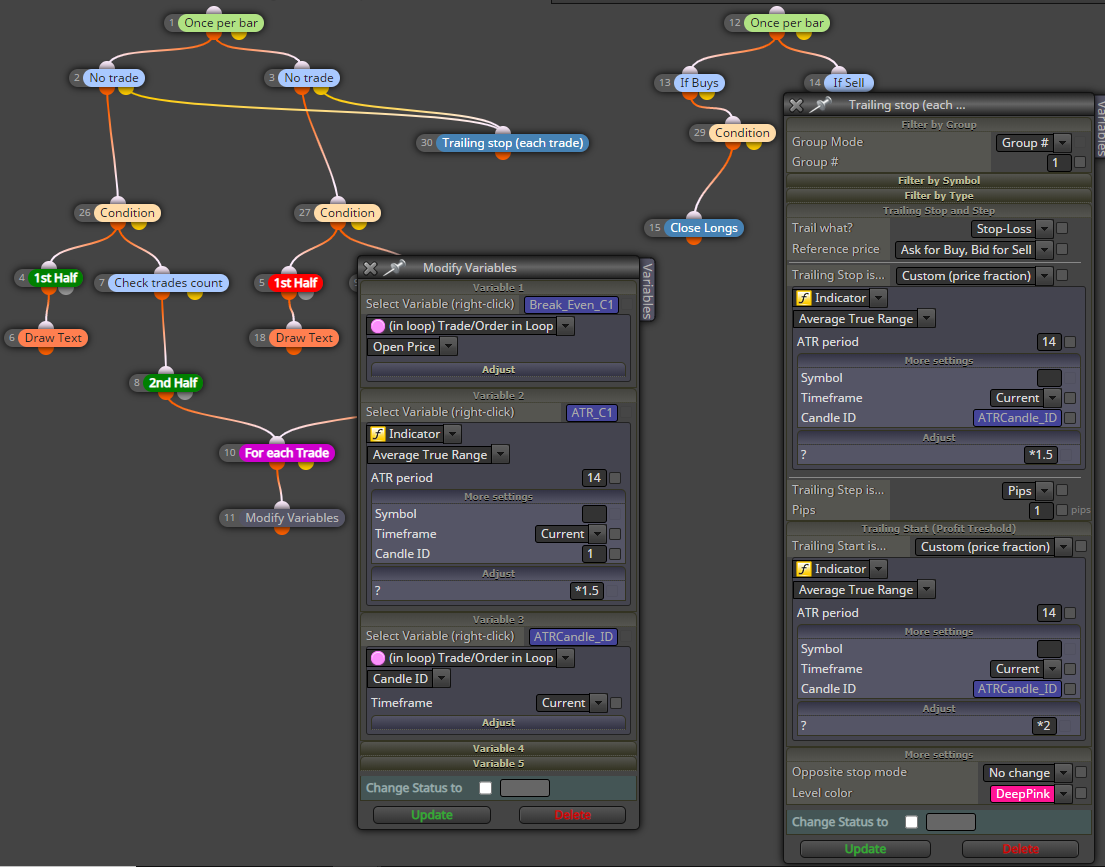Toggle checkbox beside Group # value
Screen dimensions: 1105x867
click(x=1080, y=162)
